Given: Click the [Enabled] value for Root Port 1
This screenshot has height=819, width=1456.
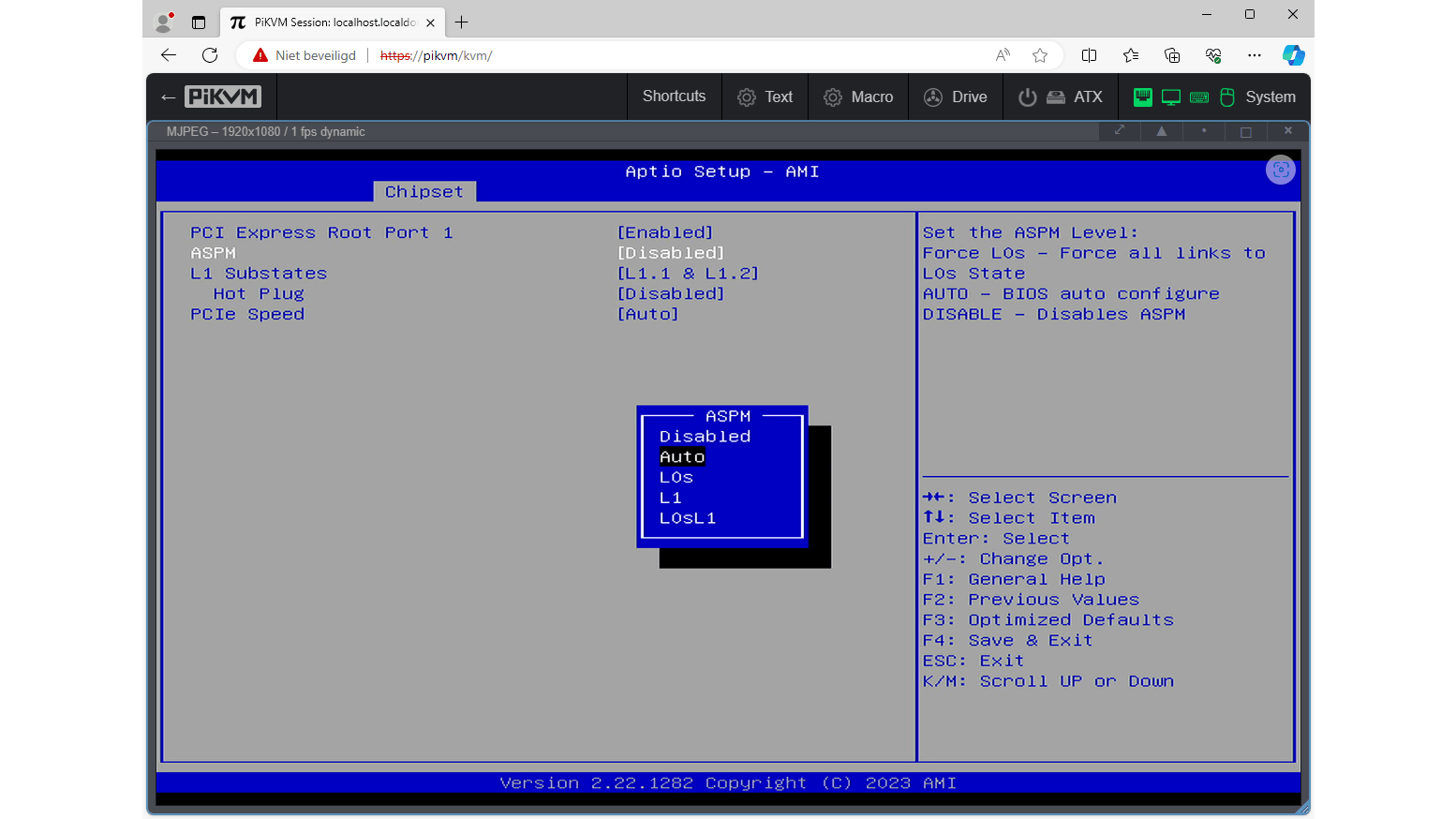Looking at the screenshot, I should (665, 232).
